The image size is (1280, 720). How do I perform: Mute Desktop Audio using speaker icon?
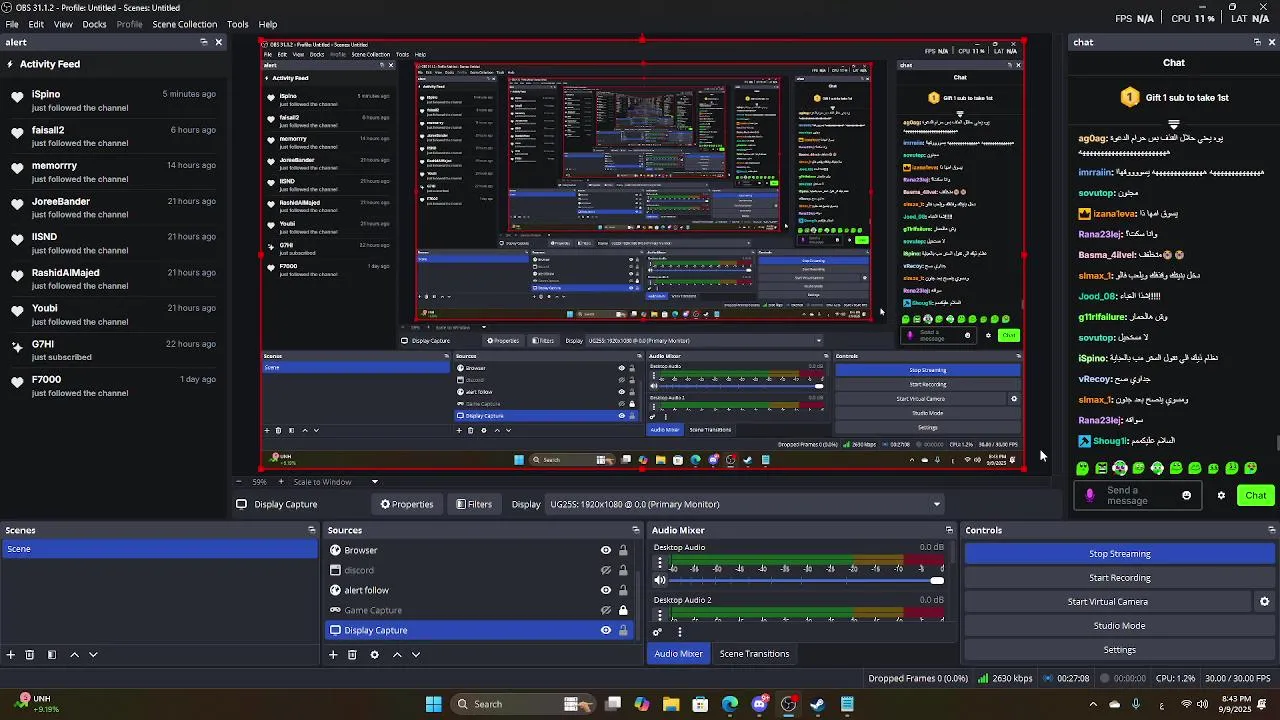(x=659, y=580)
